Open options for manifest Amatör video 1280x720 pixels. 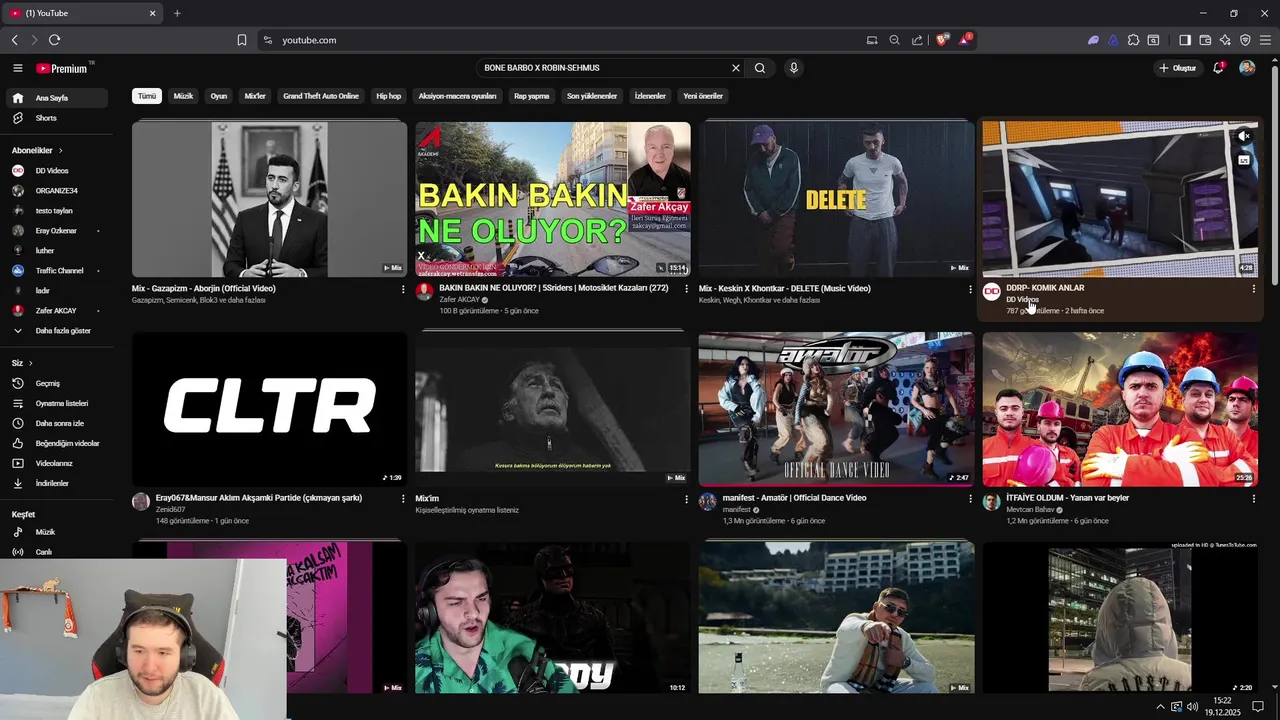(970, 498)
